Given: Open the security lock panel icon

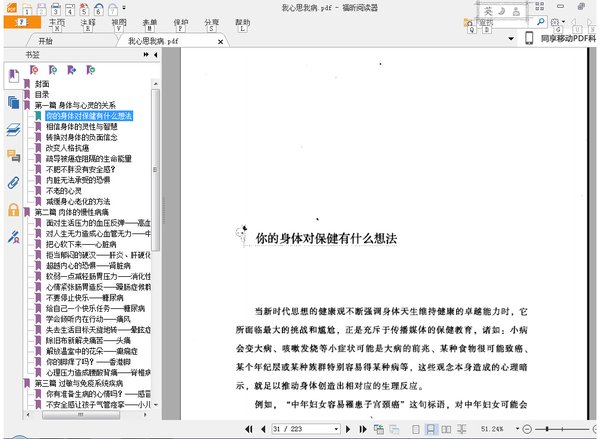Looking at the screenshot, I should pos(13,210).
